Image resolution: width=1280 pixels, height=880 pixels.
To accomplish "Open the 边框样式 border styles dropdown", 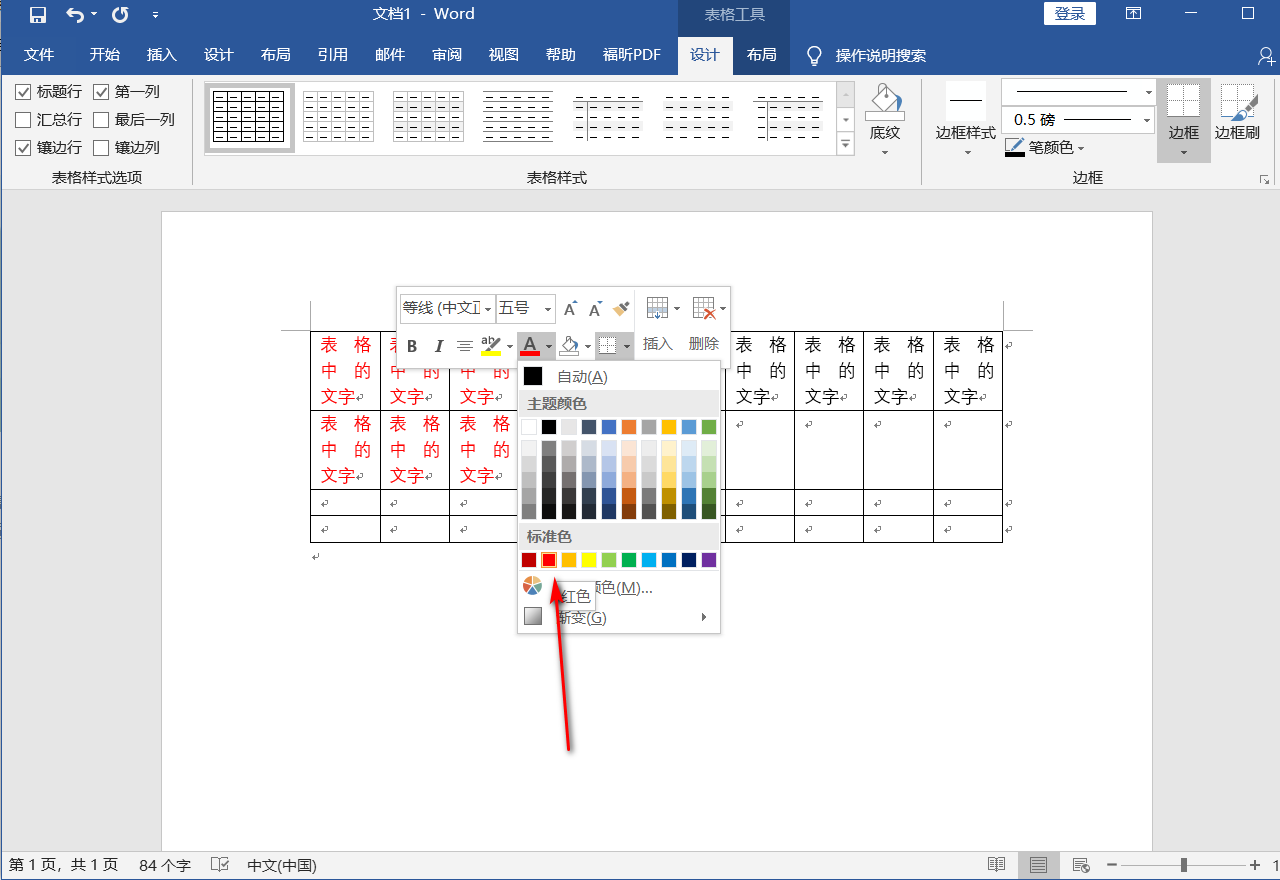I will pyautogui.click(x=966, y=120).
